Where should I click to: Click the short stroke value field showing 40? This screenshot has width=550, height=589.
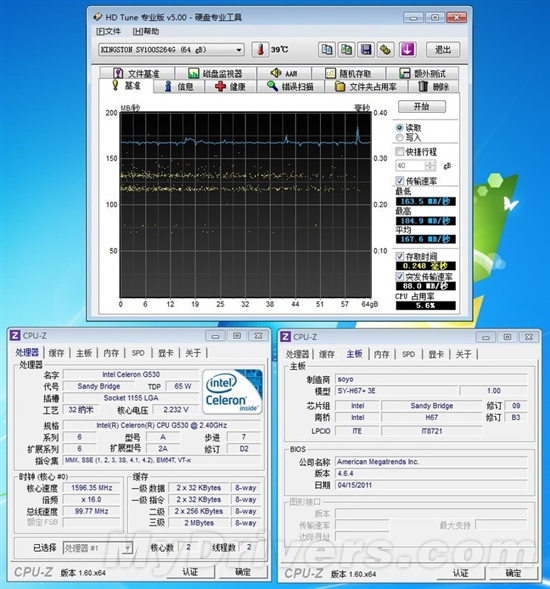(x=410, y=165)
